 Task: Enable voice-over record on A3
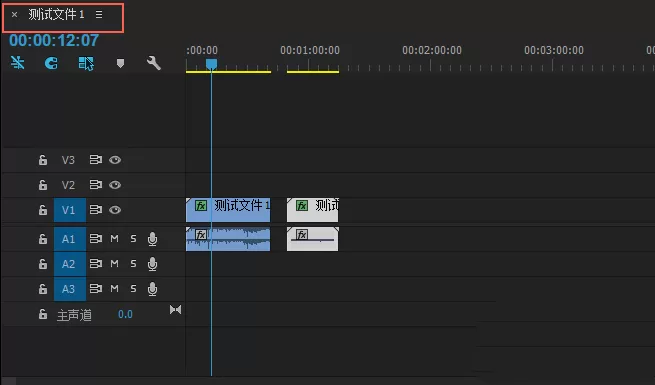(152, 289)
